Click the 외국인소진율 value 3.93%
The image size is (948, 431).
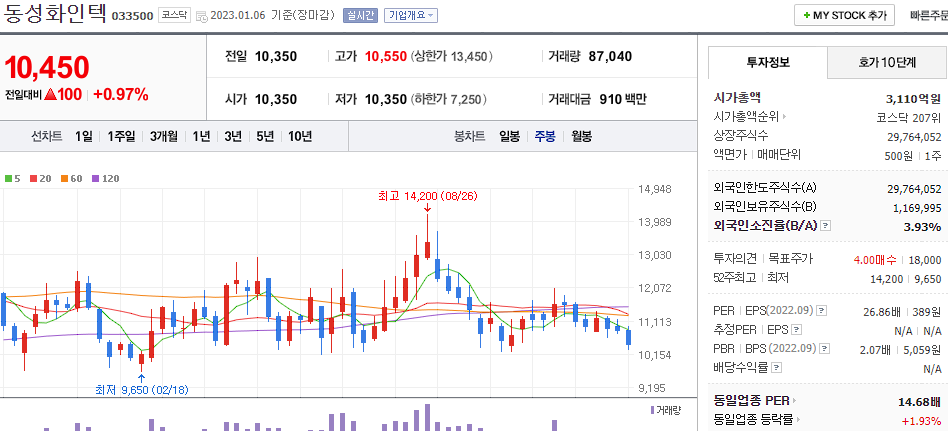[x=922, y=227]
